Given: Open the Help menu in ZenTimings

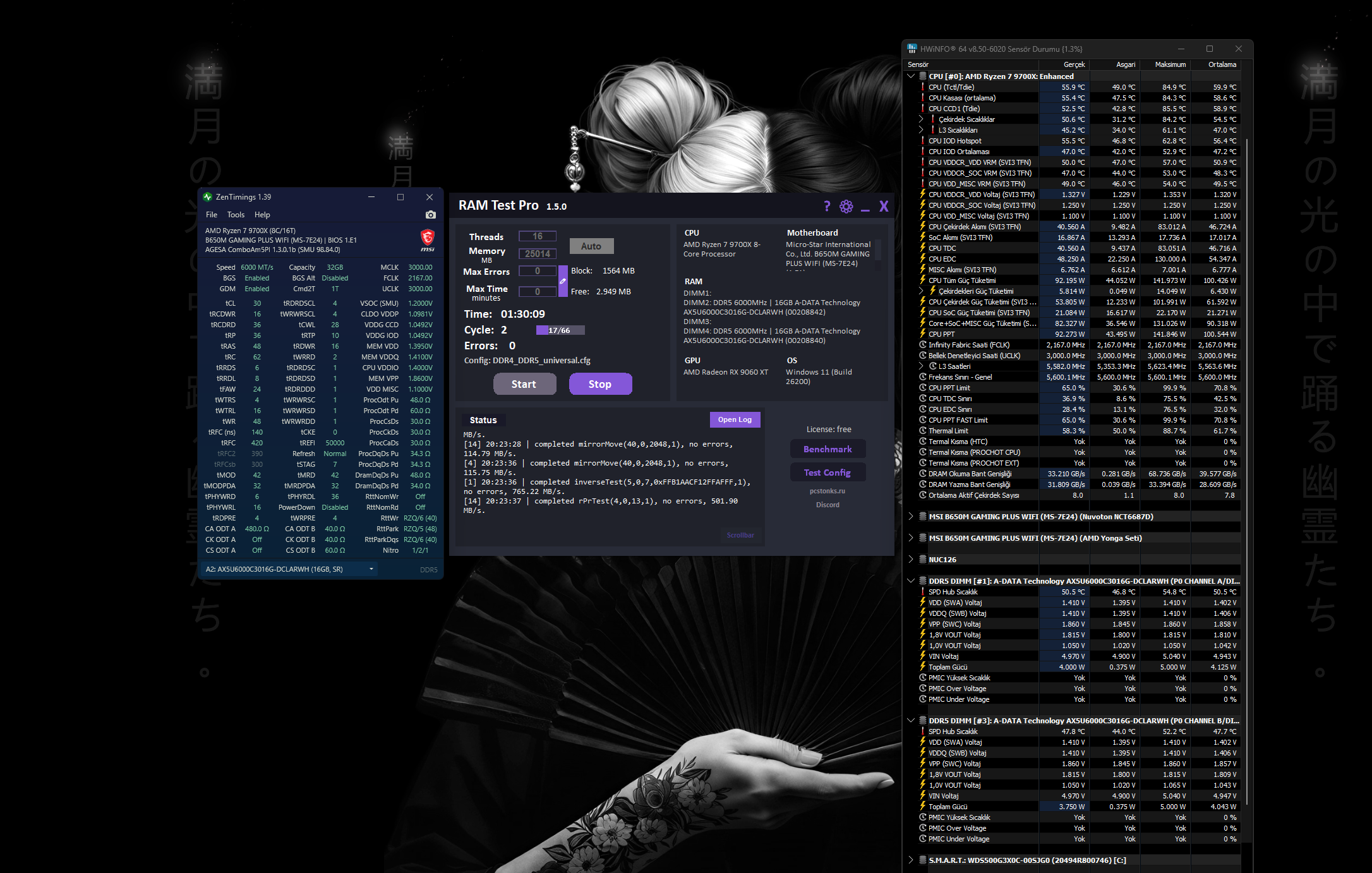Looking at the screenshot, I should coord(262,215).
